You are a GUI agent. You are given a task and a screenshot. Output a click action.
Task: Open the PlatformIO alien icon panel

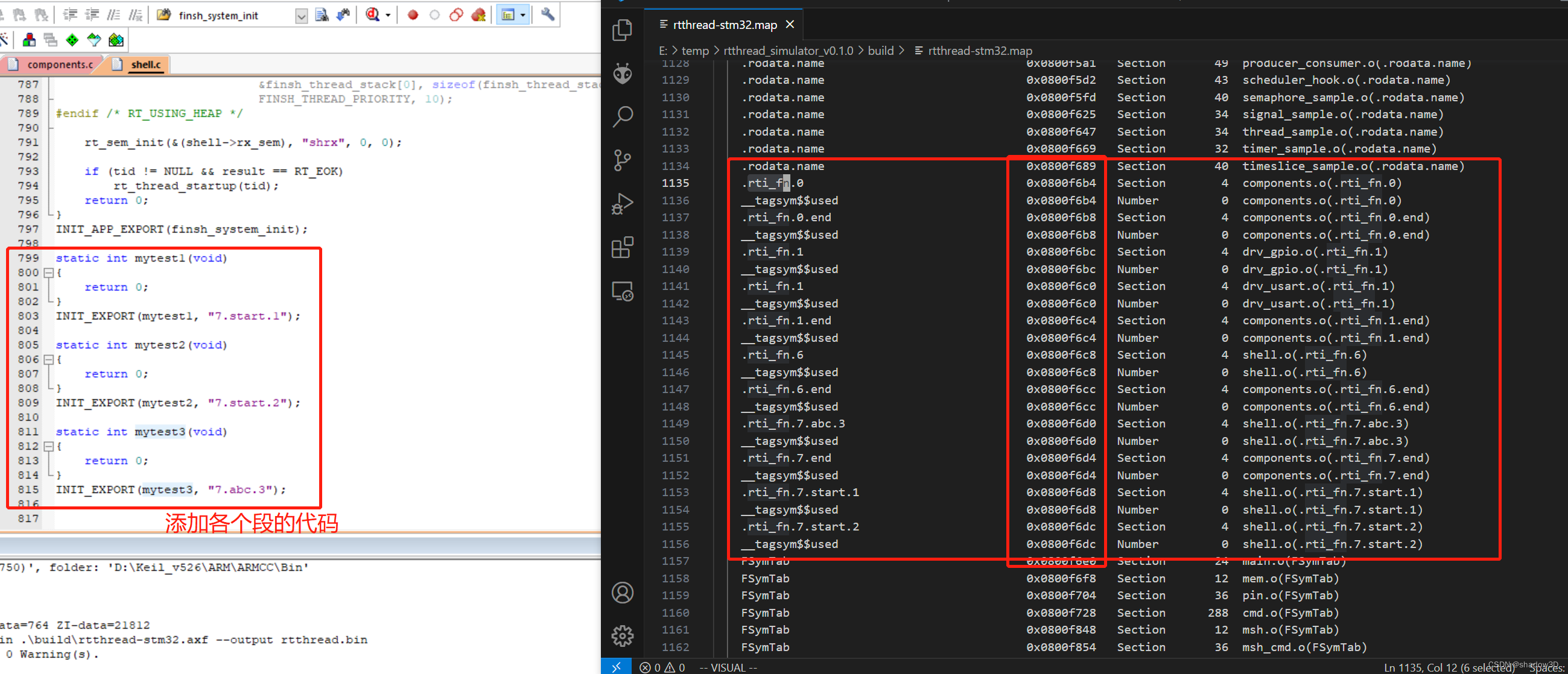click(622, 74)
